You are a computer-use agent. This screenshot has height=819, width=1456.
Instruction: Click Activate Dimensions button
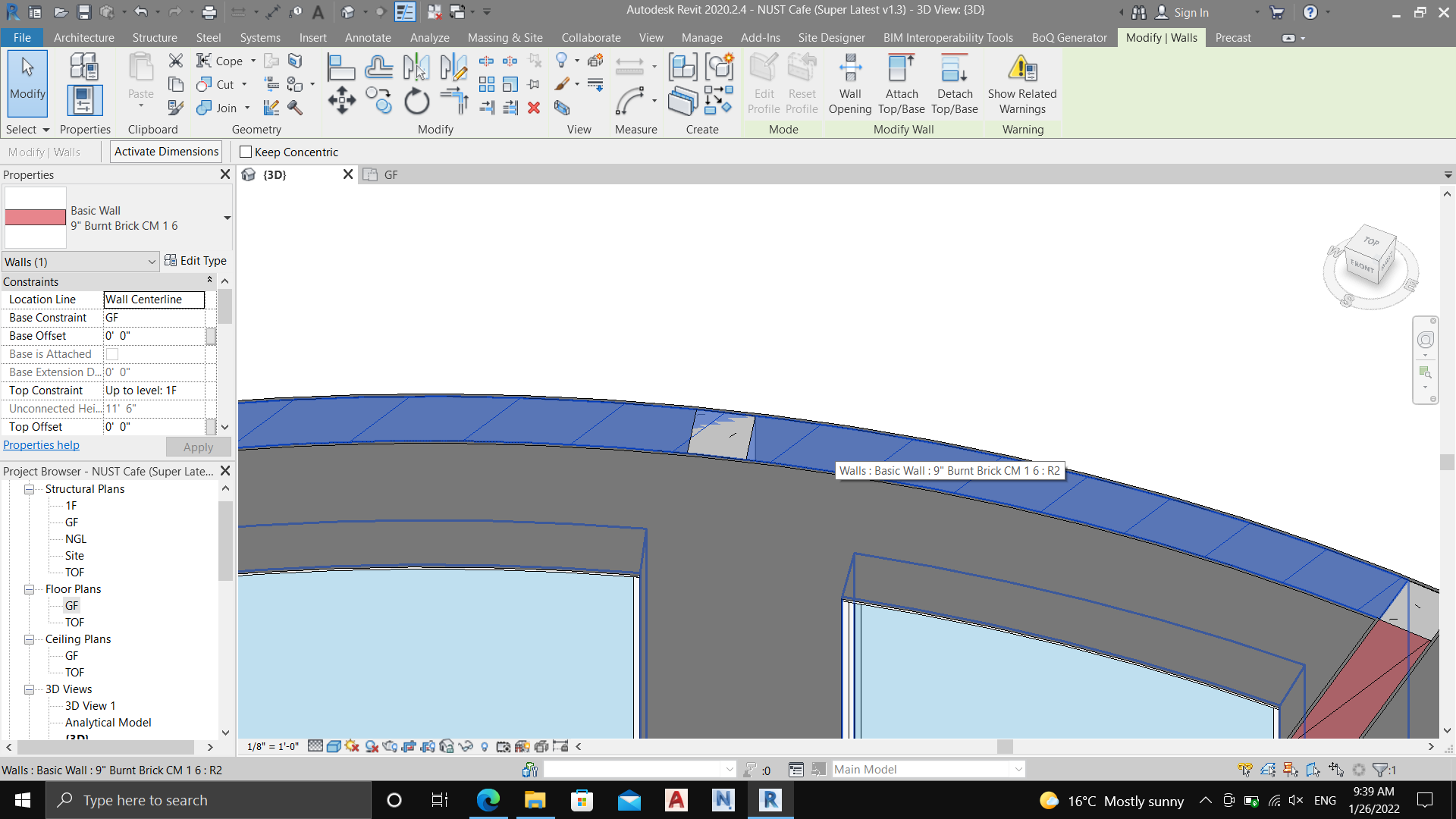166,152
